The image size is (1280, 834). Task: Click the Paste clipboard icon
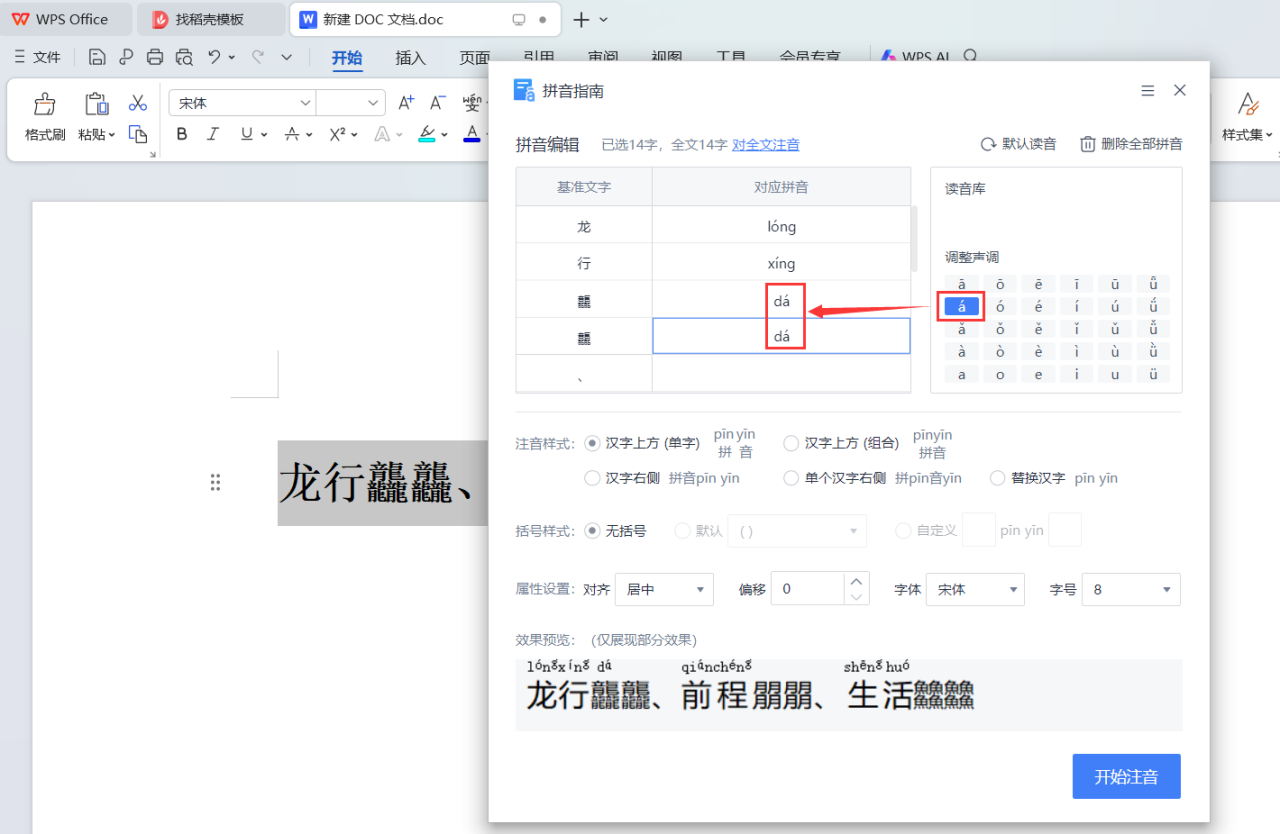(x=97, y=103)
